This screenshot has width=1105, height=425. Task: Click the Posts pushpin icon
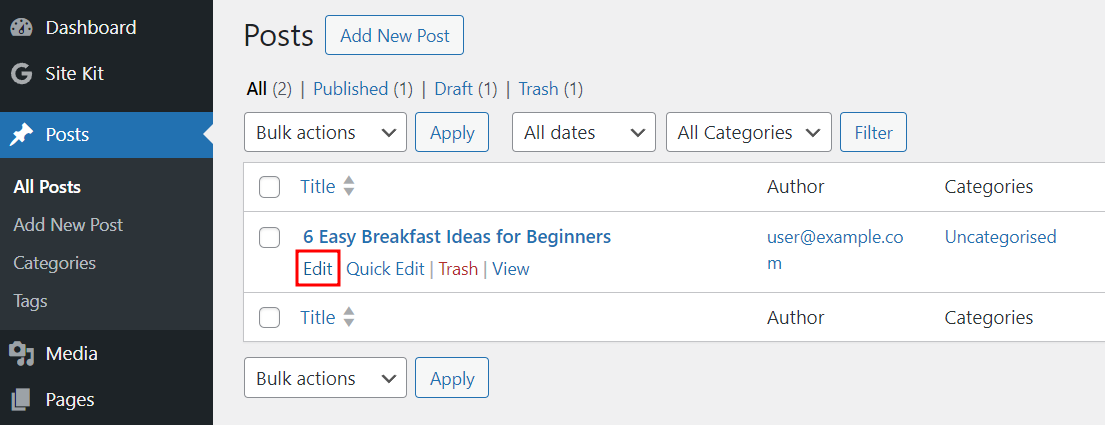(x=22, y=135)
